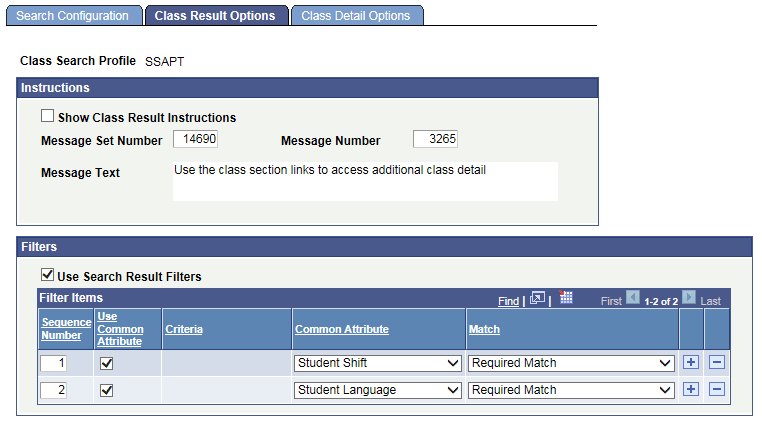This screenshot has height=425, width=762.
Task: Click the Find link in Filter Items
Action: pyautogui.click(x=508, y=301)
